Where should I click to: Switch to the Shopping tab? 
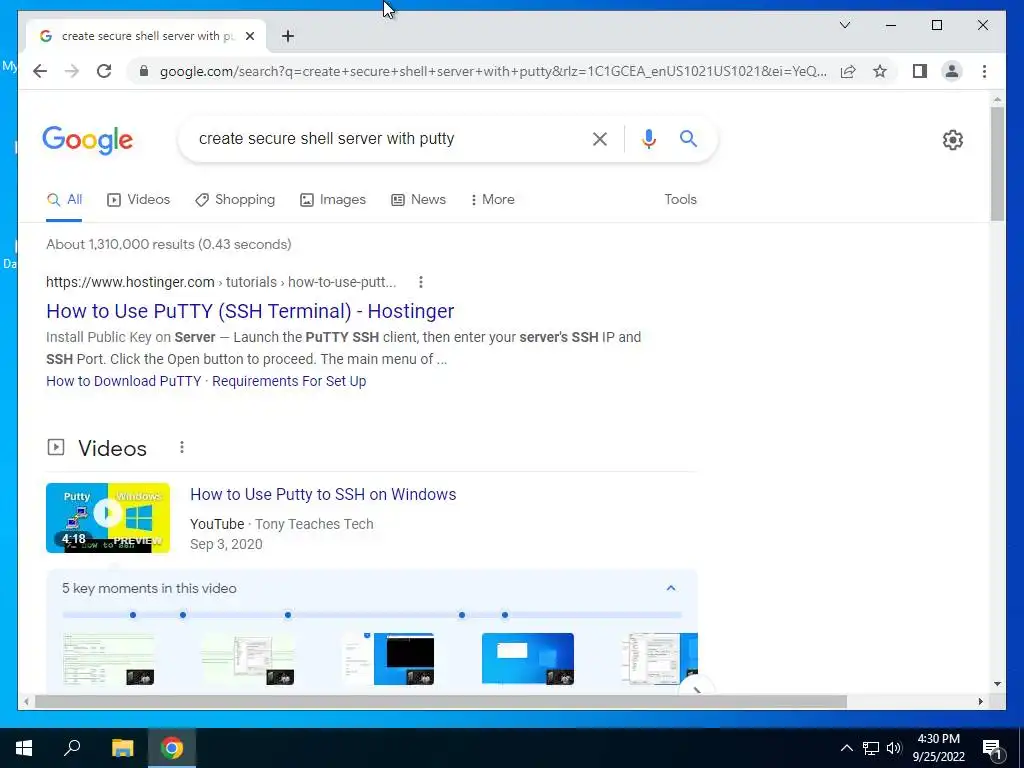tap(235, 200)
